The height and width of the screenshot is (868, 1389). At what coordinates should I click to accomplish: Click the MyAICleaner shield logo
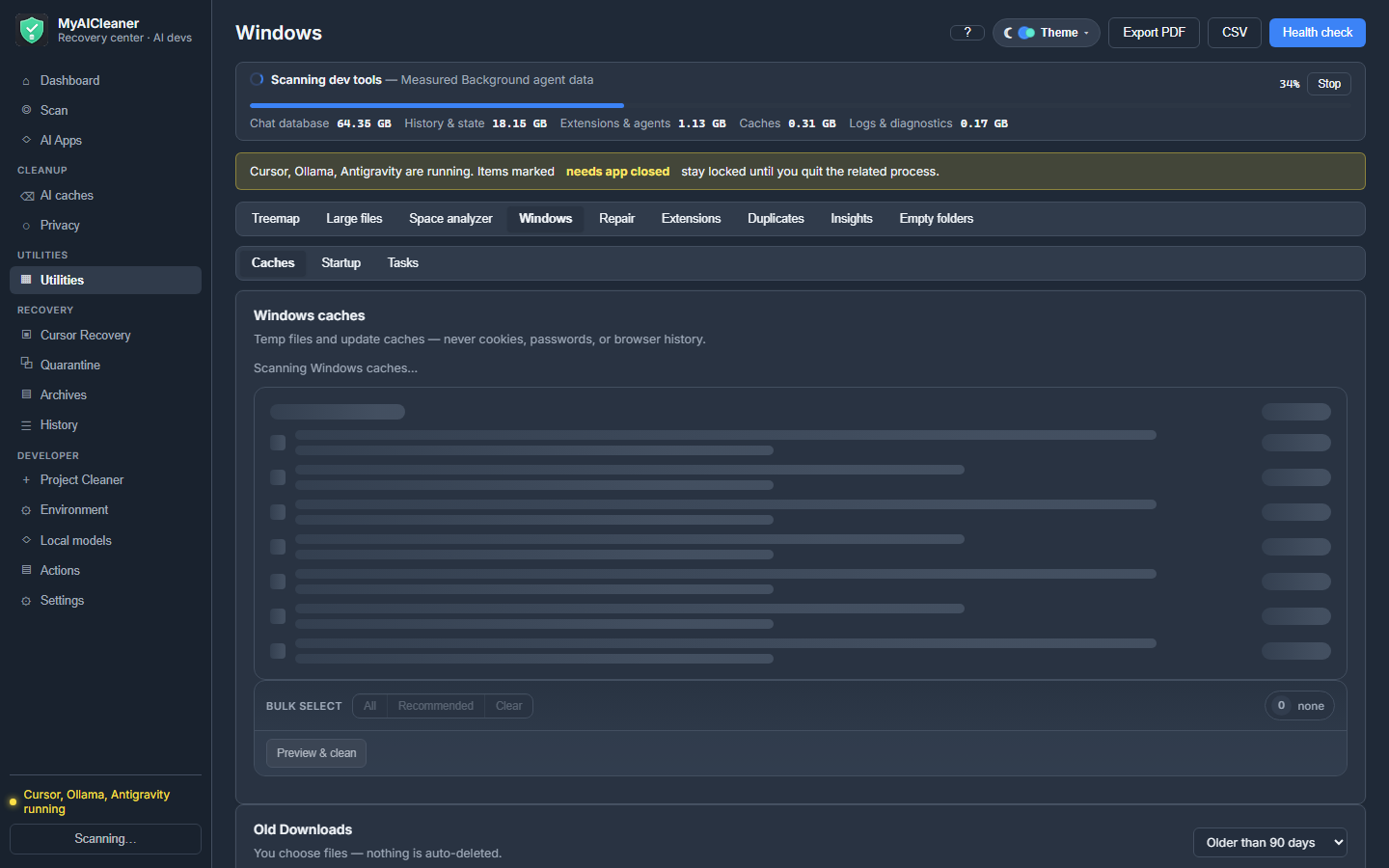32,30
